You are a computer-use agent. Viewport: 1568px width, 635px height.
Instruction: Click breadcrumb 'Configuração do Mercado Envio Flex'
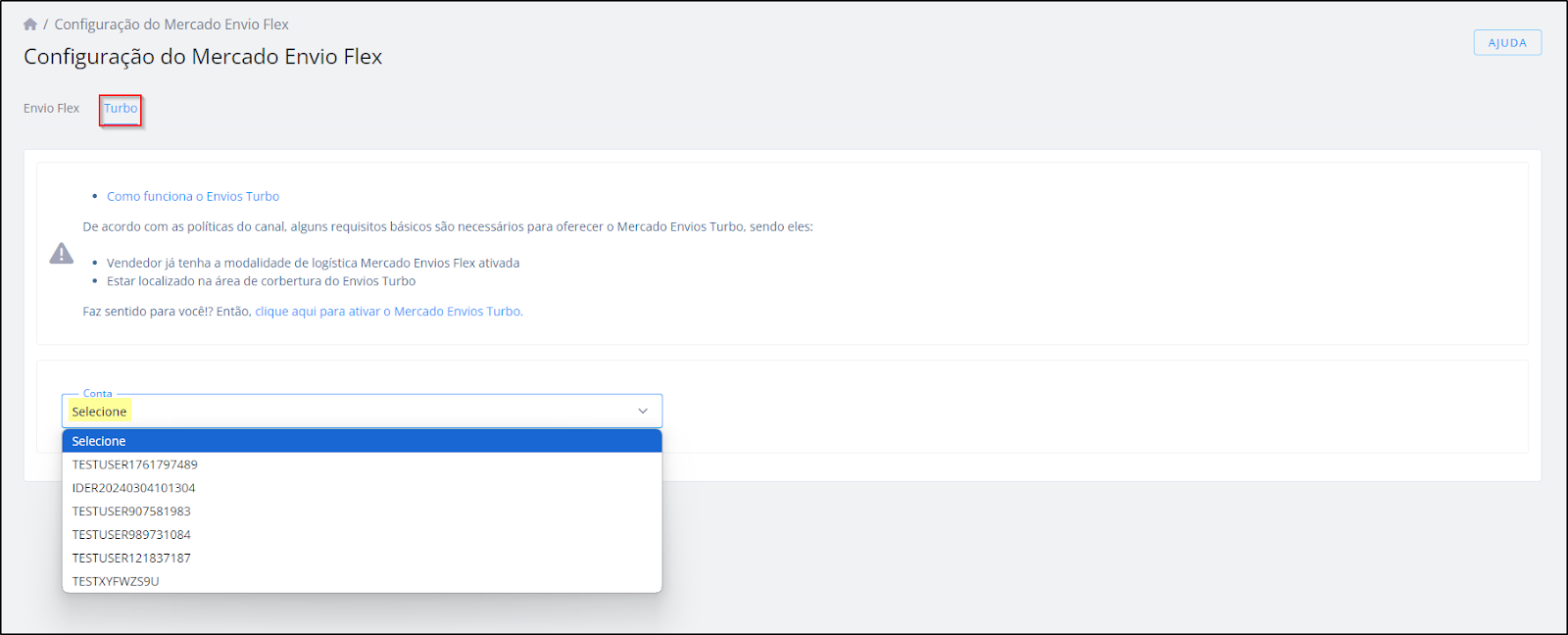[x=171, y=24]
